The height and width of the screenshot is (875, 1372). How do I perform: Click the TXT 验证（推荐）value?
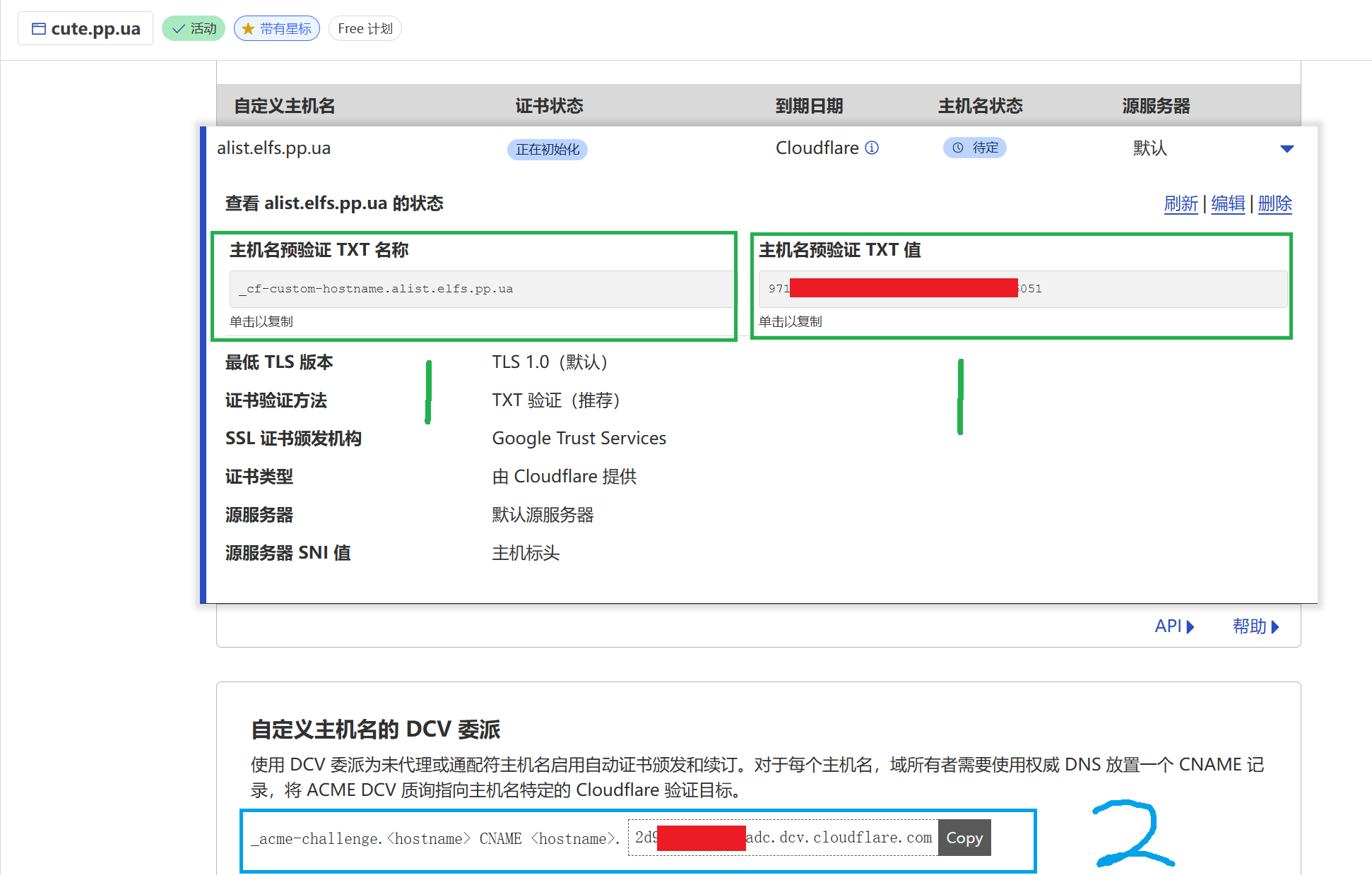click(x=557, y=400)
